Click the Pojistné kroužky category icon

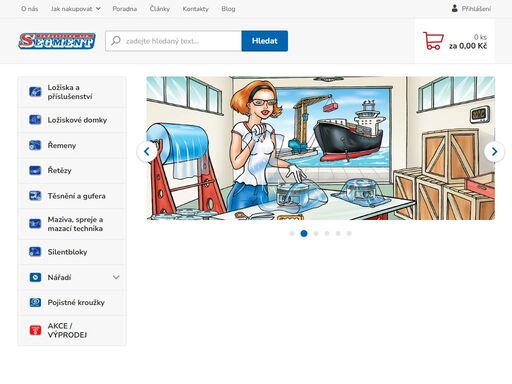pyautogui.click(x=35, y=302)
